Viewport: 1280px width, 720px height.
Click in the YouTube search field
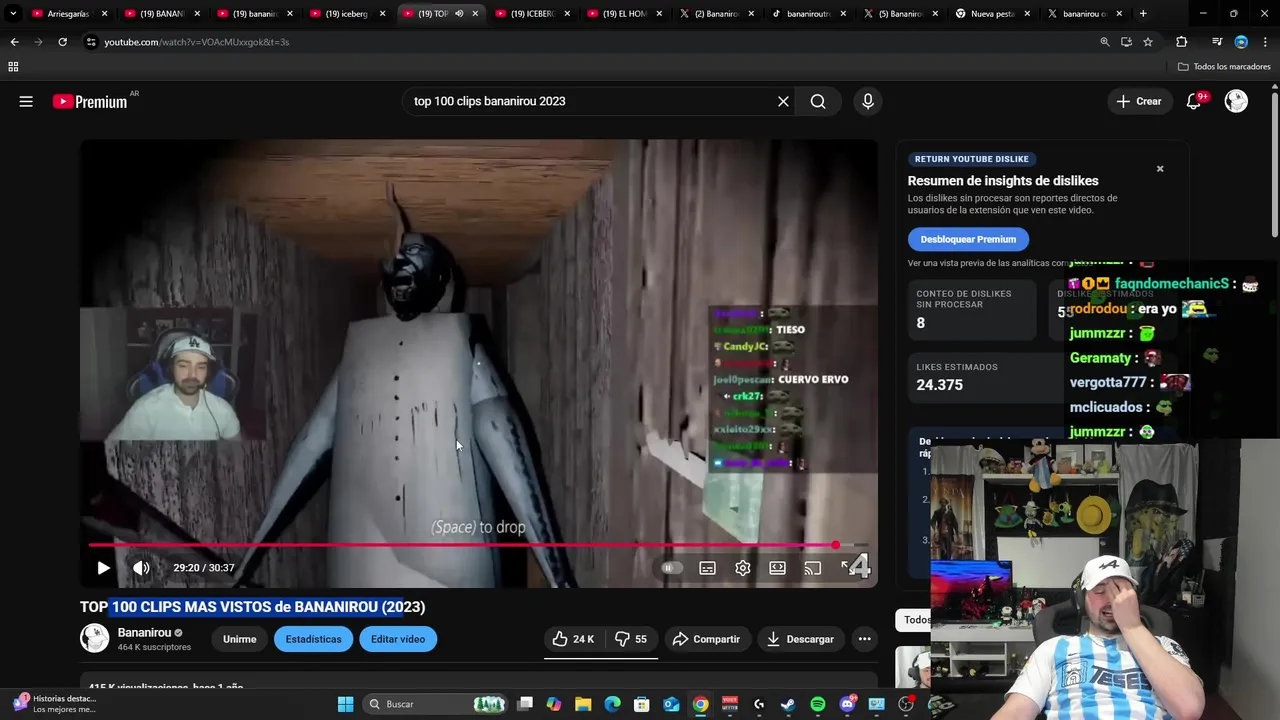click(x=590, y=101)
